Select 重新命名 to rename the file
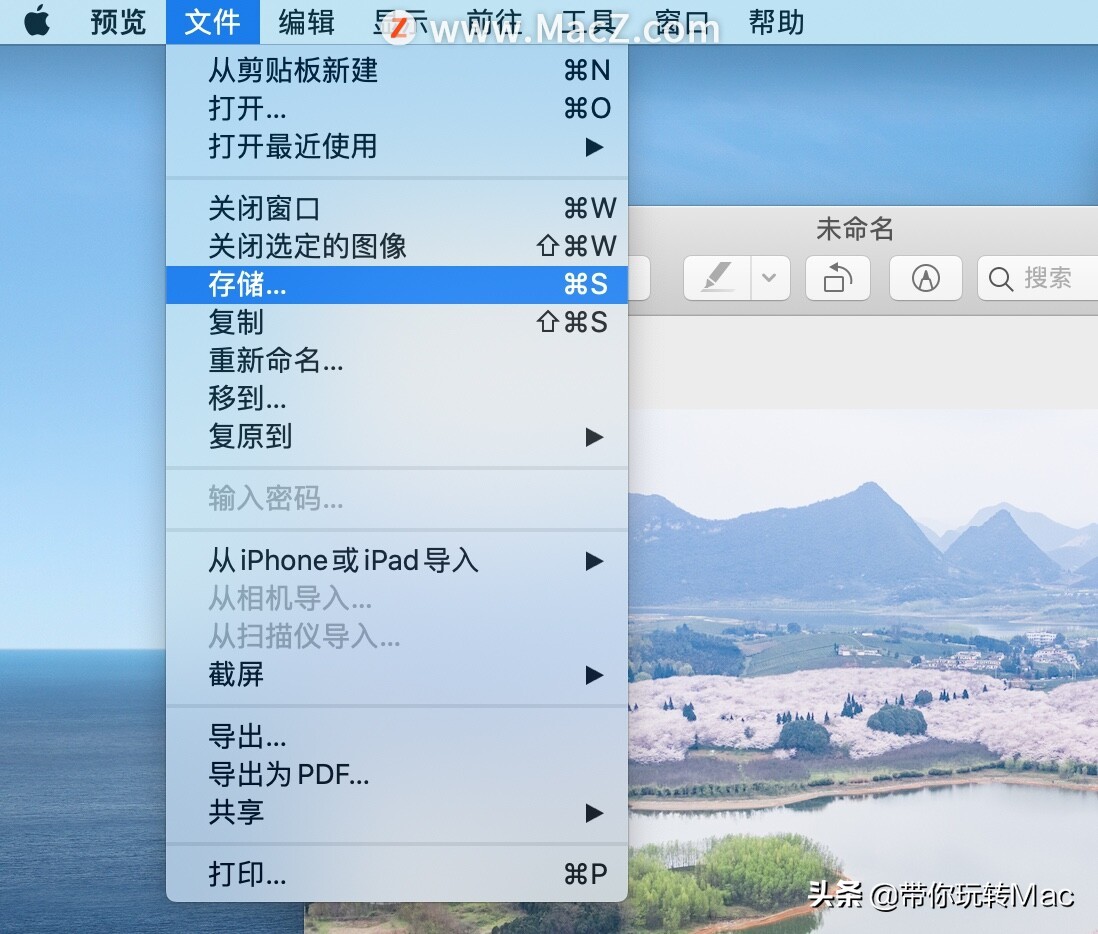This screenshot has height=934, width=1098. coord(277,361)
